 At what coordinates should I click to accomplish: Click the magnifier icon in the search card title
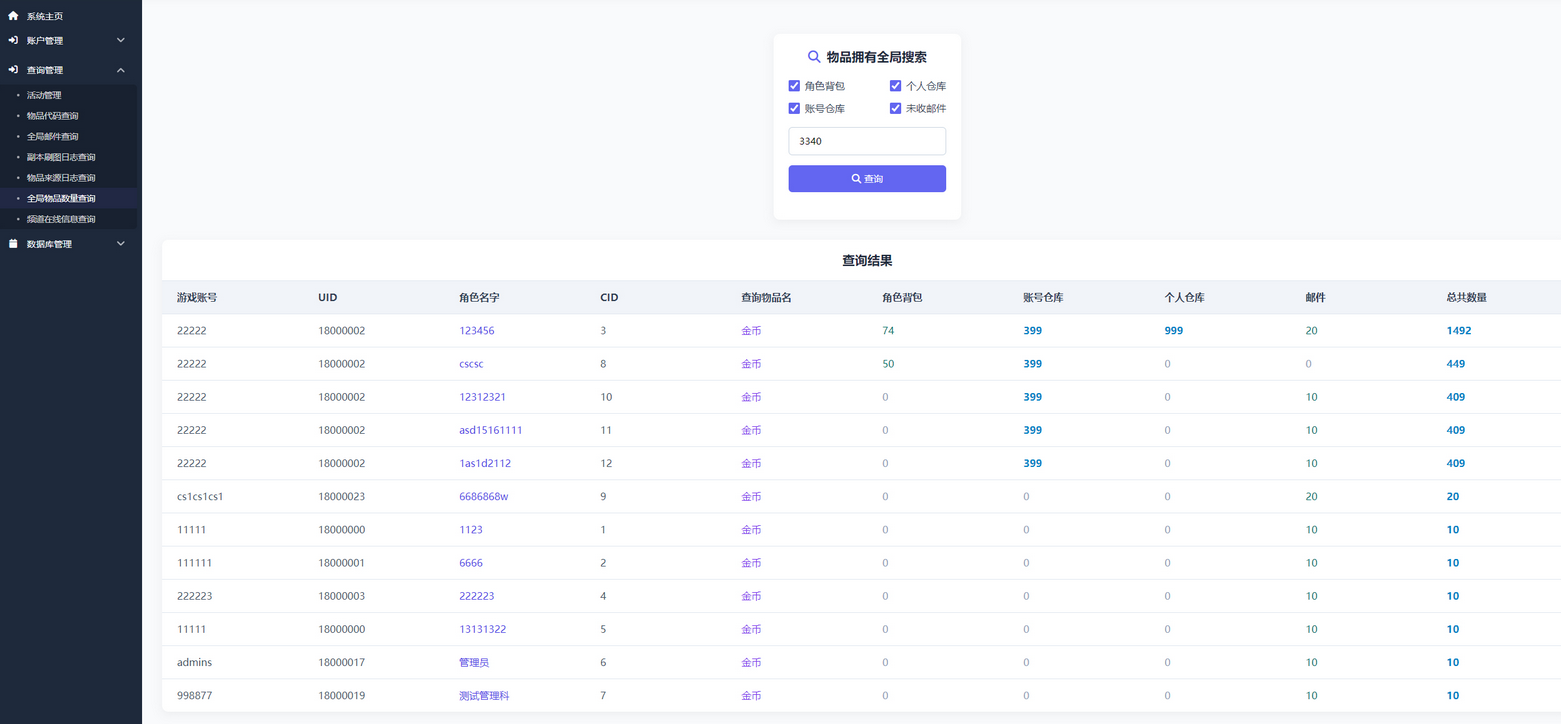pyautogui.click(x=814, y=57)
